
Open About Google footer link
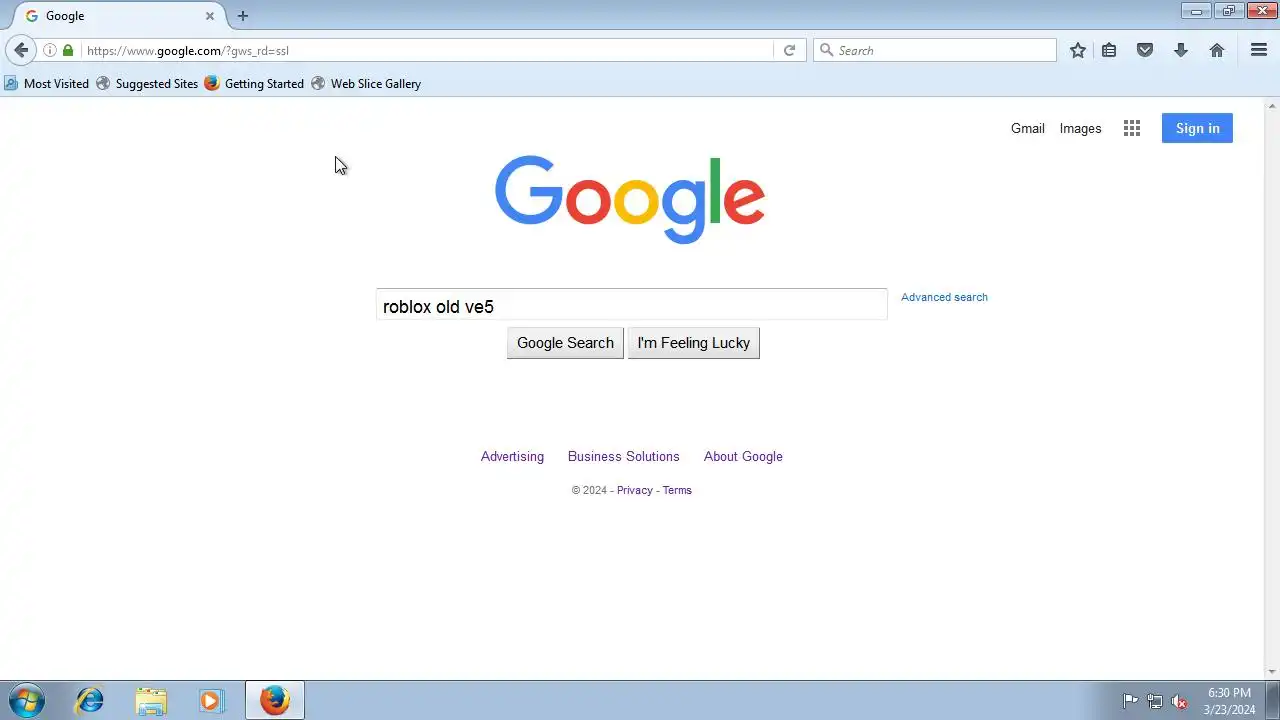coord(743,456)
